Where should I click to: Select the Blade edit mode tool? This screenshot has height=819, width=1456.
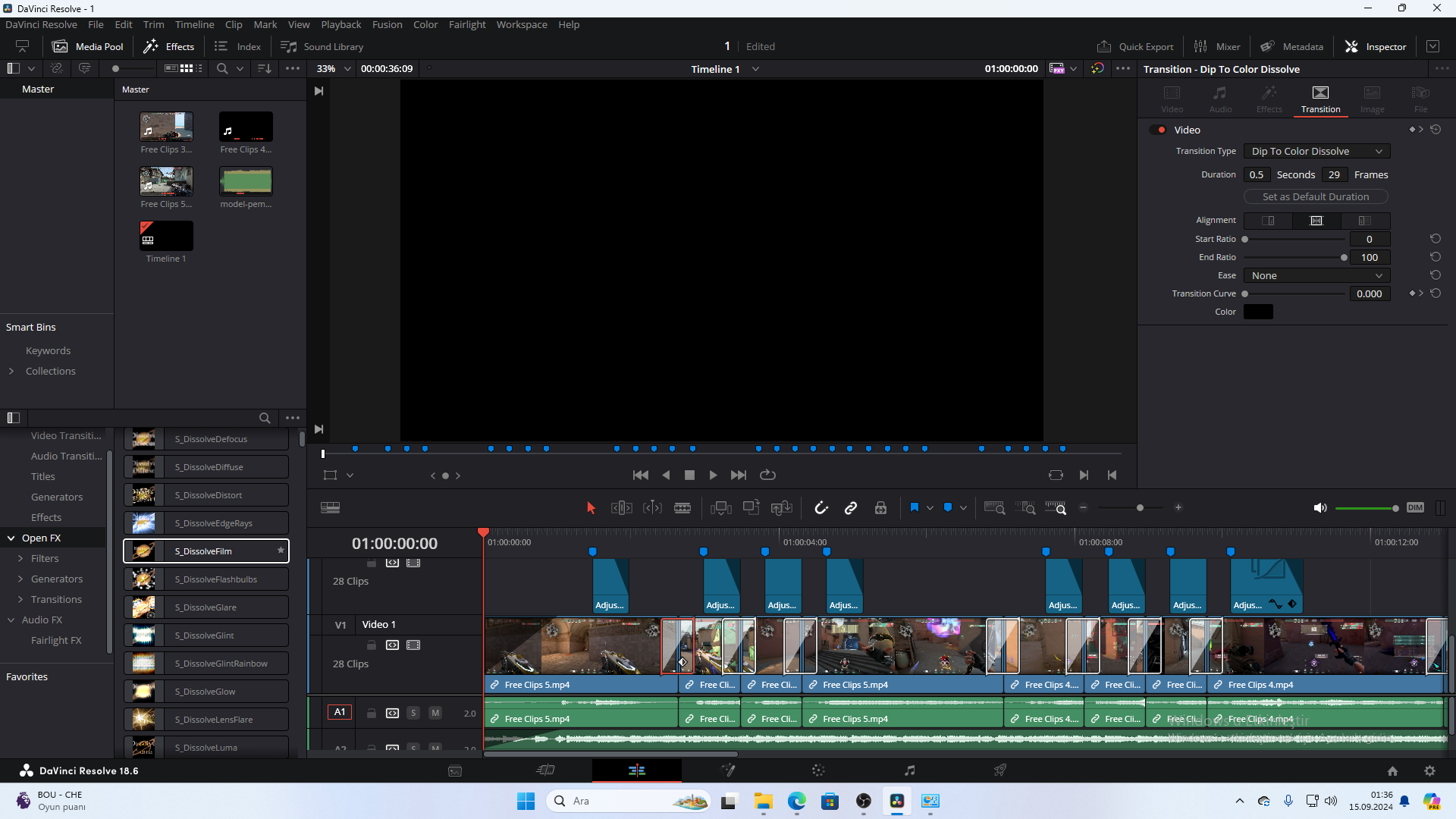[682, 508]
